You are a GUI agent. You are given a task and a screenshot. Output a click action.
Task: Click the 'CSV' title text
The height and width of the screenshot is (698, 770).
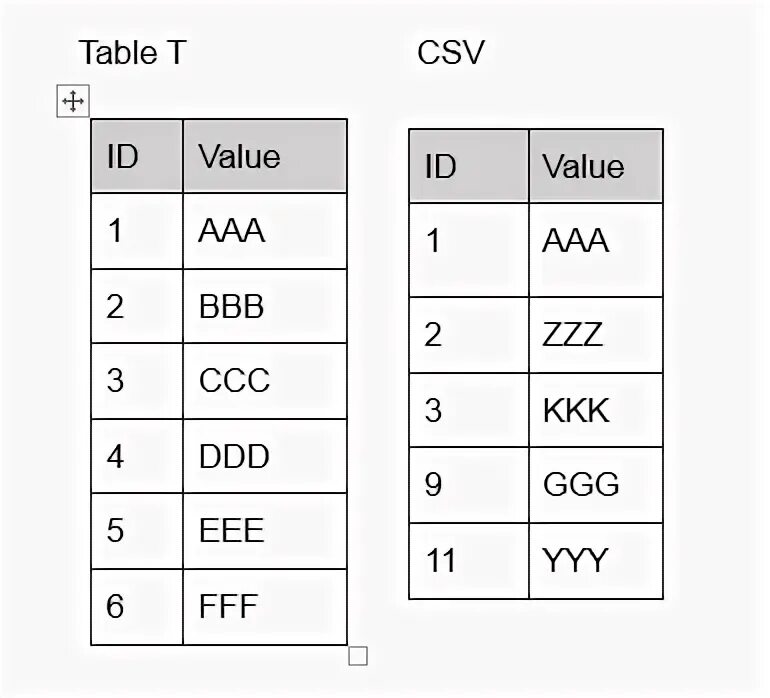coord(450,53)
